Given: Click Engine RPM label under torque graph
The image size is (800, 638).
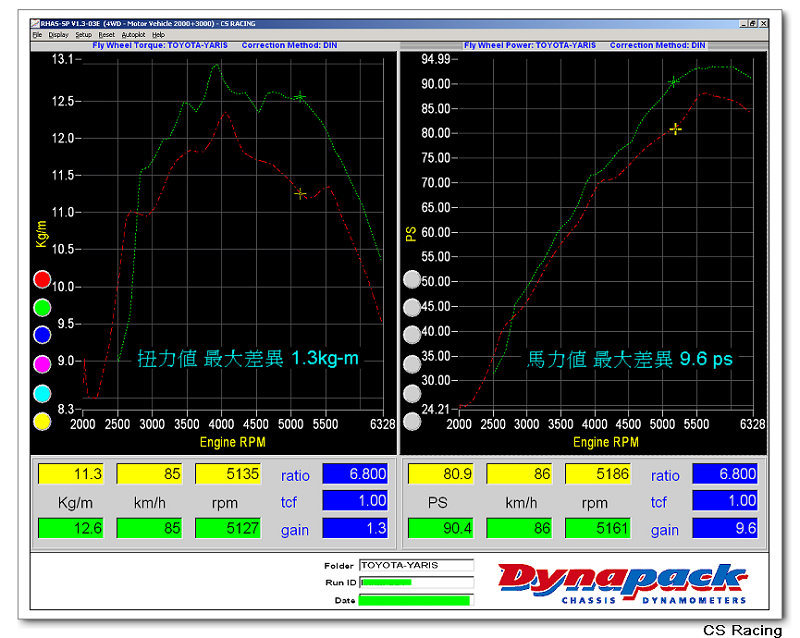Looking at the screenshot, I should tap(233, 442).
